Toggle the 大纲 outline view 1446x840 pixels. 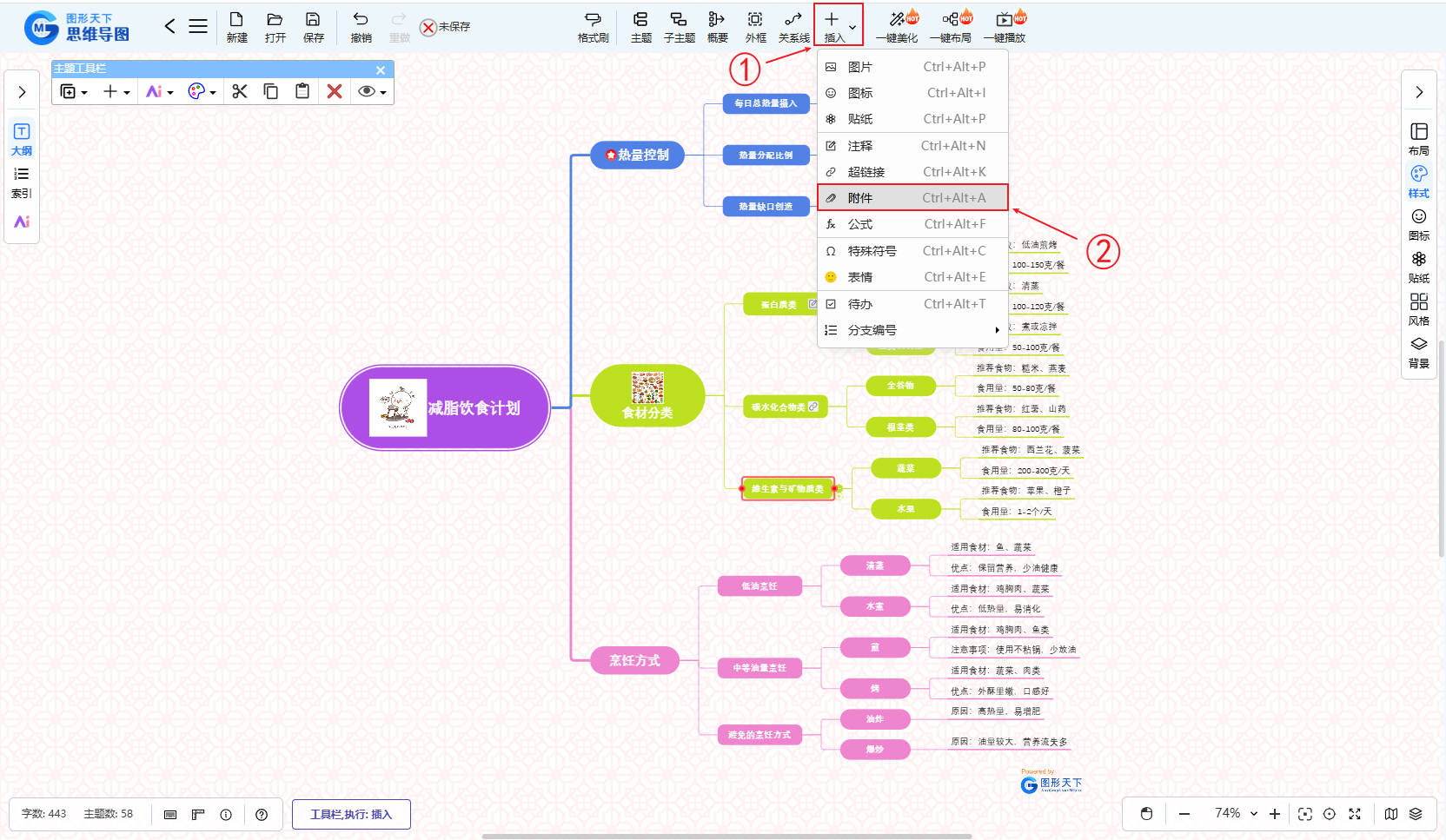pyautogui.click(x=22, y=139)
